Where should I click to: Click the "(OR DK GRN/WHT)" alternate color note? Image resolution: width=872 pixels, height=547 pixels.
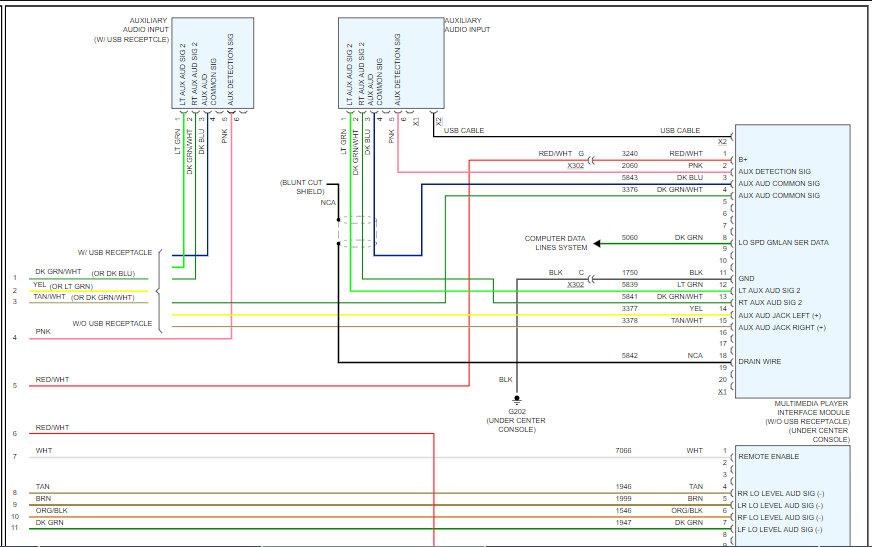coord(102,297)
